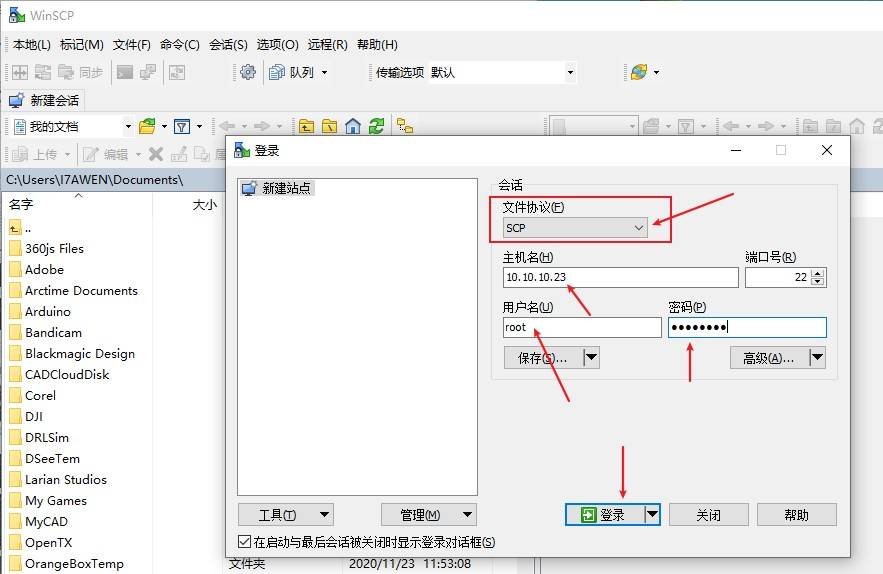The width and height of the screenshot is (883, 574).
Task: Click the 密码 password field
Action: pos(747,327)
